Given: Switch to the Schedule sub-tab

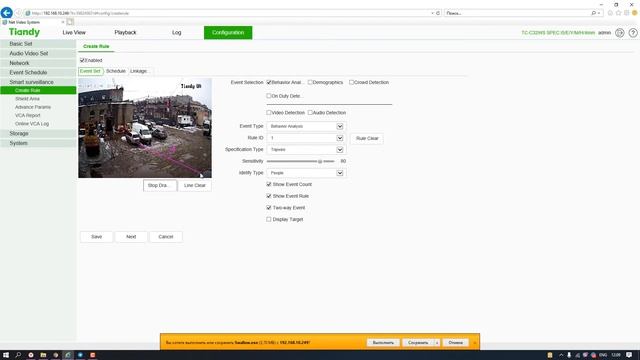Looking at the screenshot, I should click(116, 71).
